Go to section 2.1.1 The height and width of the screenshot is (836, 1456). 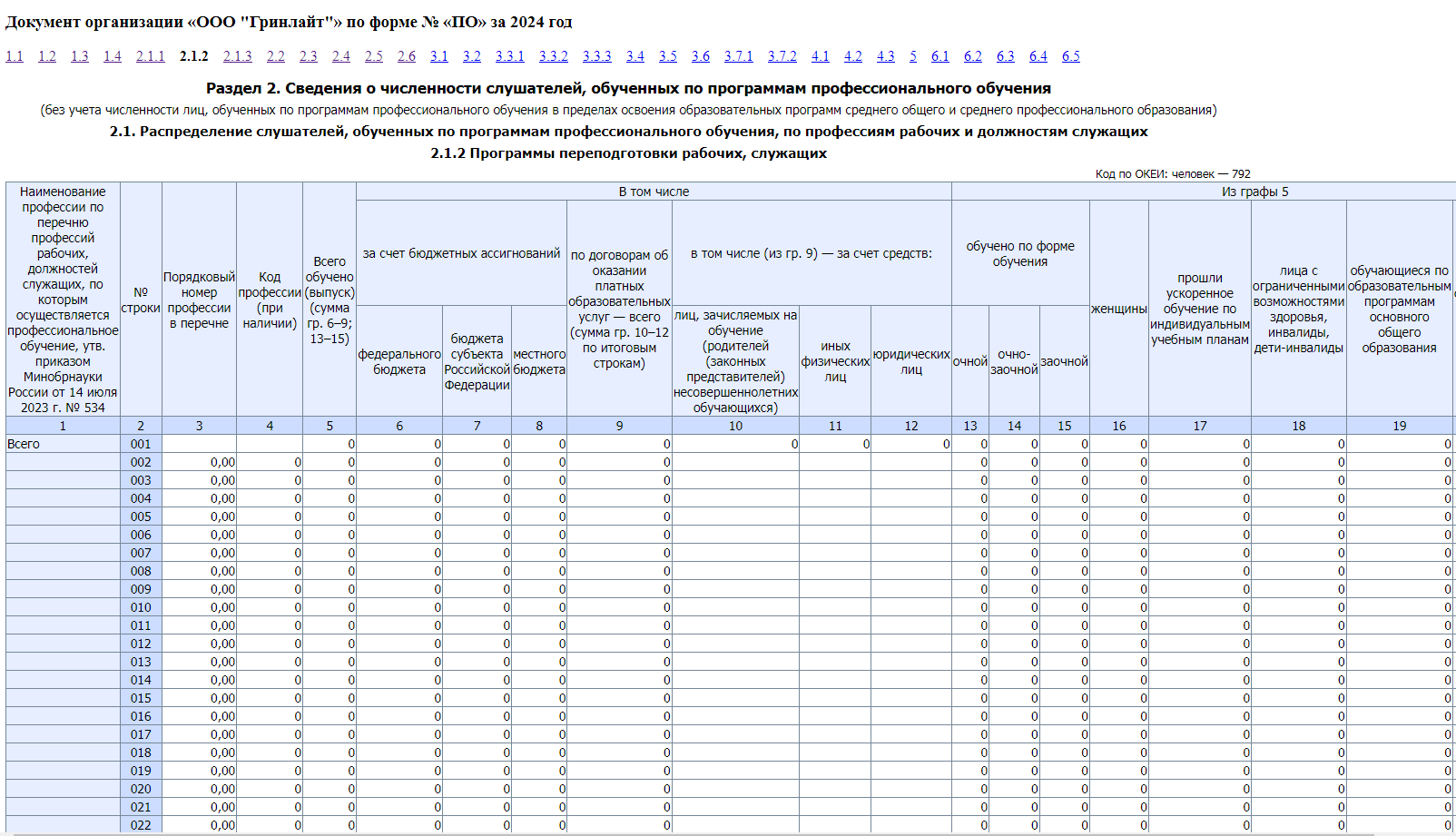tap(151, 56)
